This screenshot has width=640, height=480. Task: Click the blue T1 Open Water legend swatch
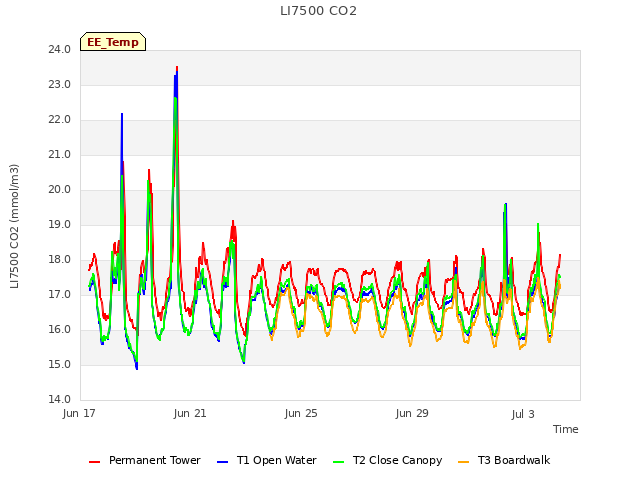222,462
